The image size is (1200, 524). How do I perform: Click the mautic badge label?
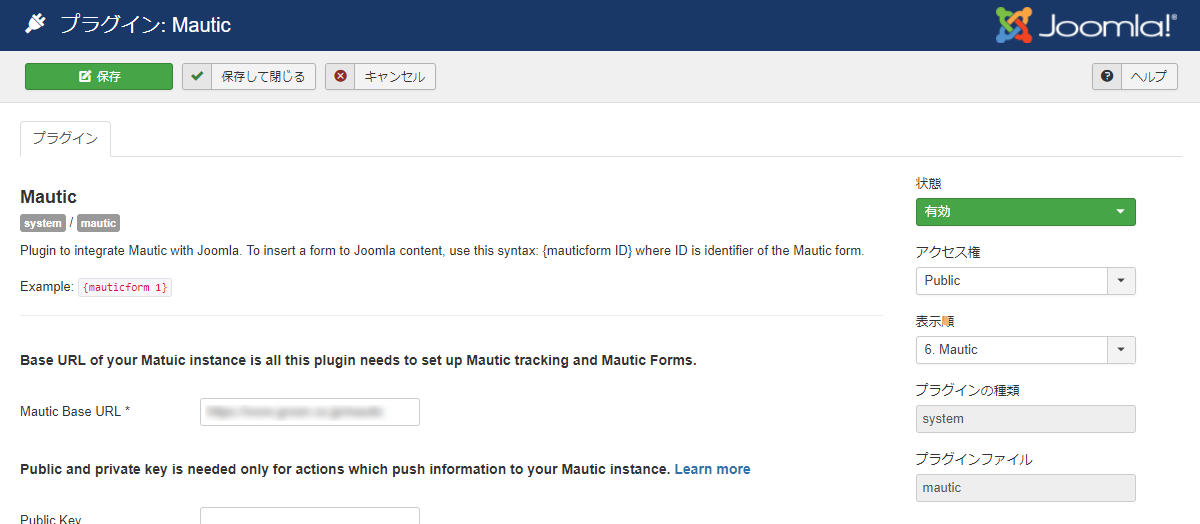click(98, 223)
